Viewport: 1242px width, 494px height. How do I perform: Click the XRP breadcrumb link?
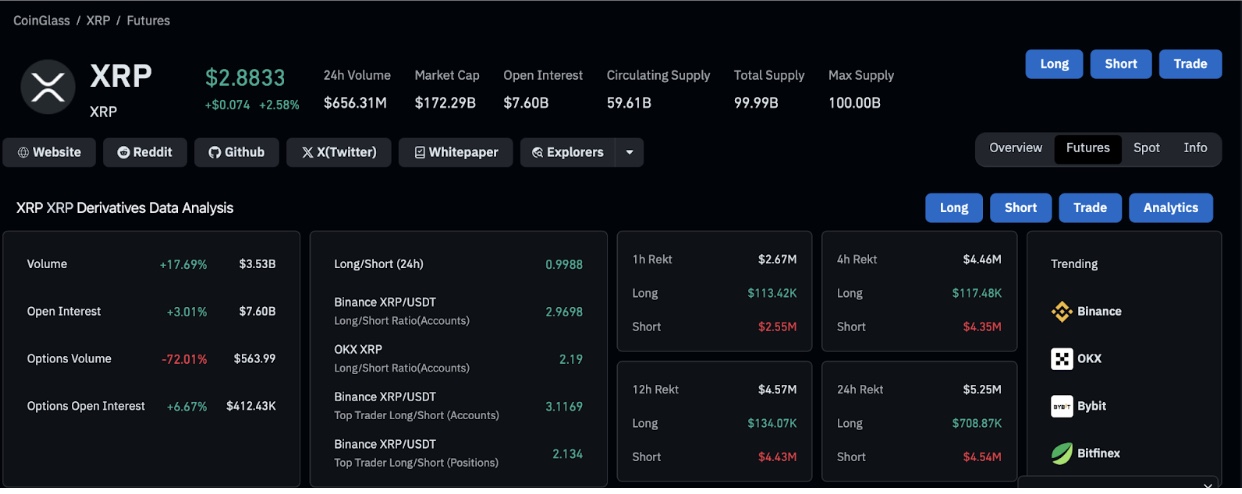pyautogui.click(x=98, y=21)
